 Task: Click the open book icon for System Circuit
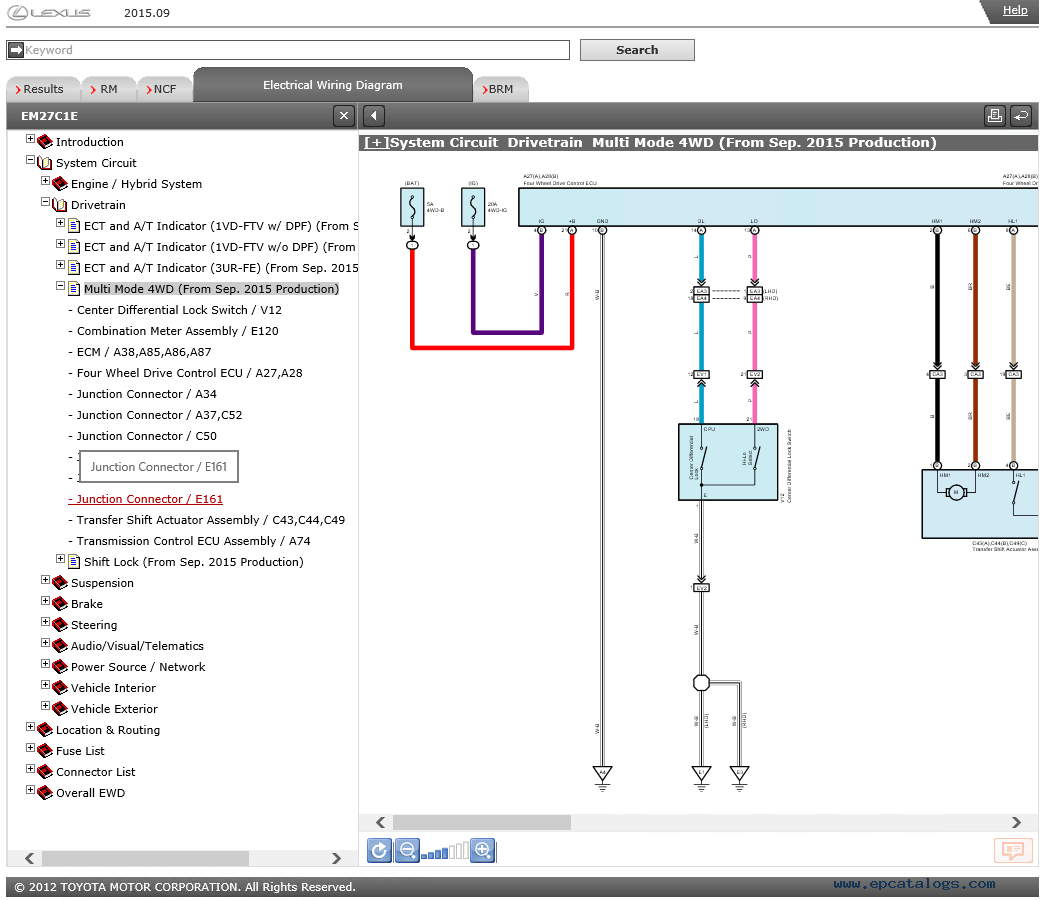tap(45, 163)
